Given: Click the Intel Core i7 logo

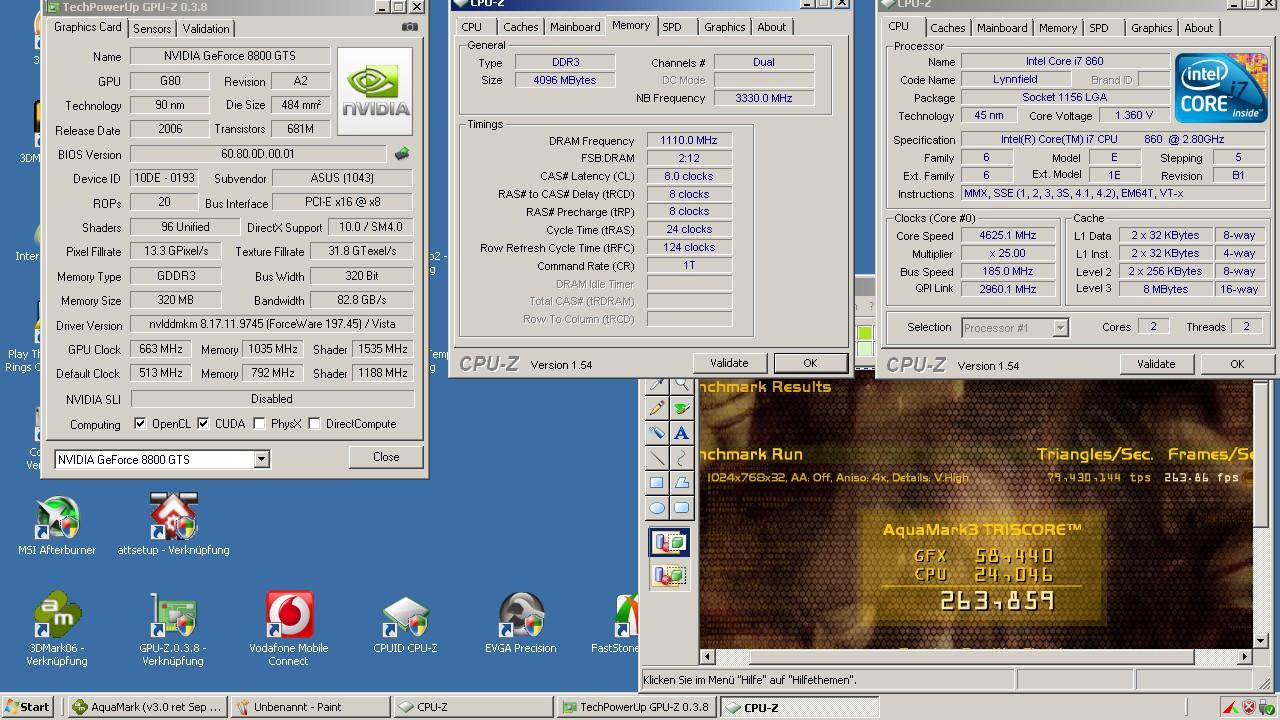Looking at the screenshot, I should (1221, 88).
